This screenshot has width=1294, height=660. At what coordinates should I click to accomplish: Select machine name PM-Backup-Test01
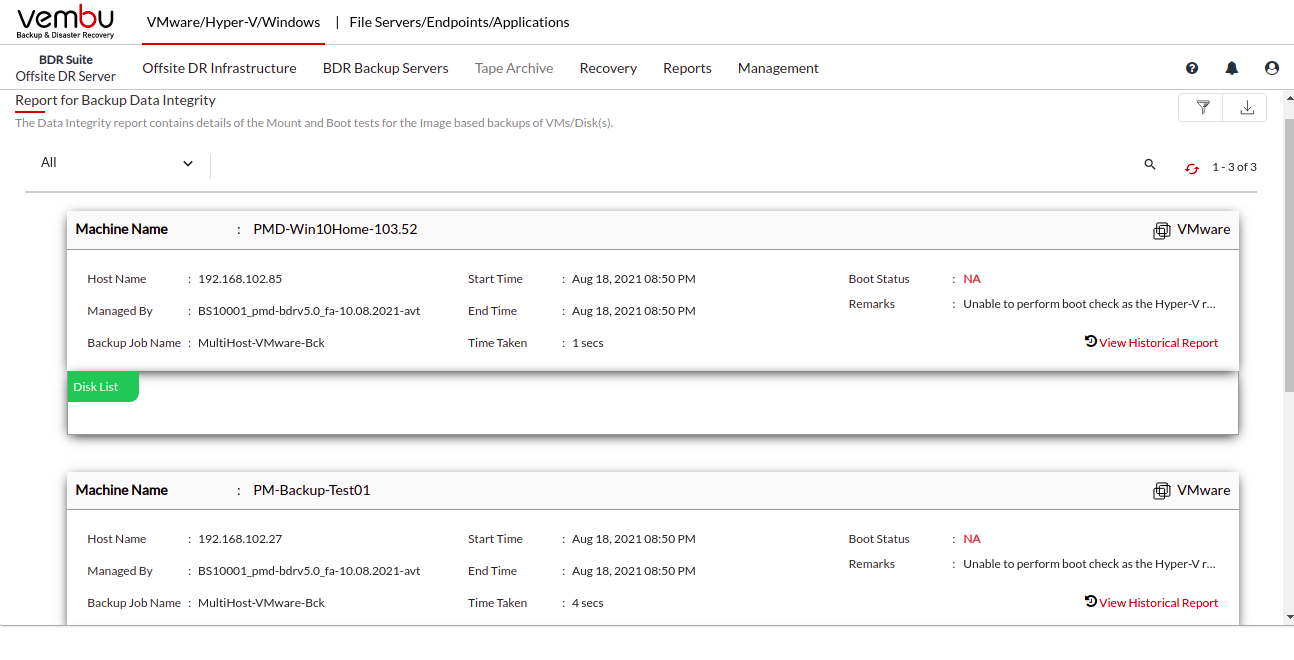pyautogui.click(x=312, y=490)
